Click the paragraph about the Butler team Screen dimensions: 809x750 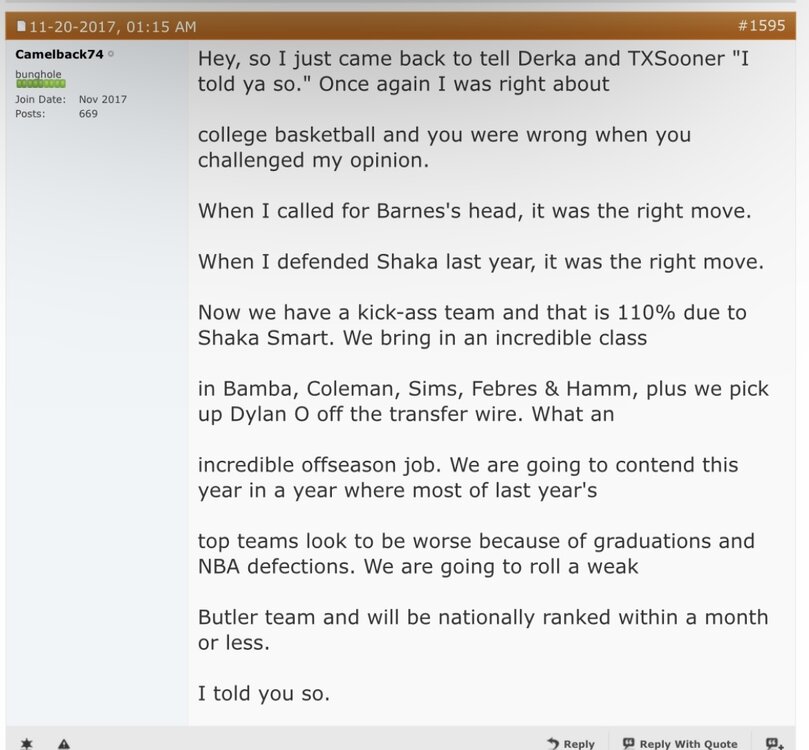coord(482,629)
